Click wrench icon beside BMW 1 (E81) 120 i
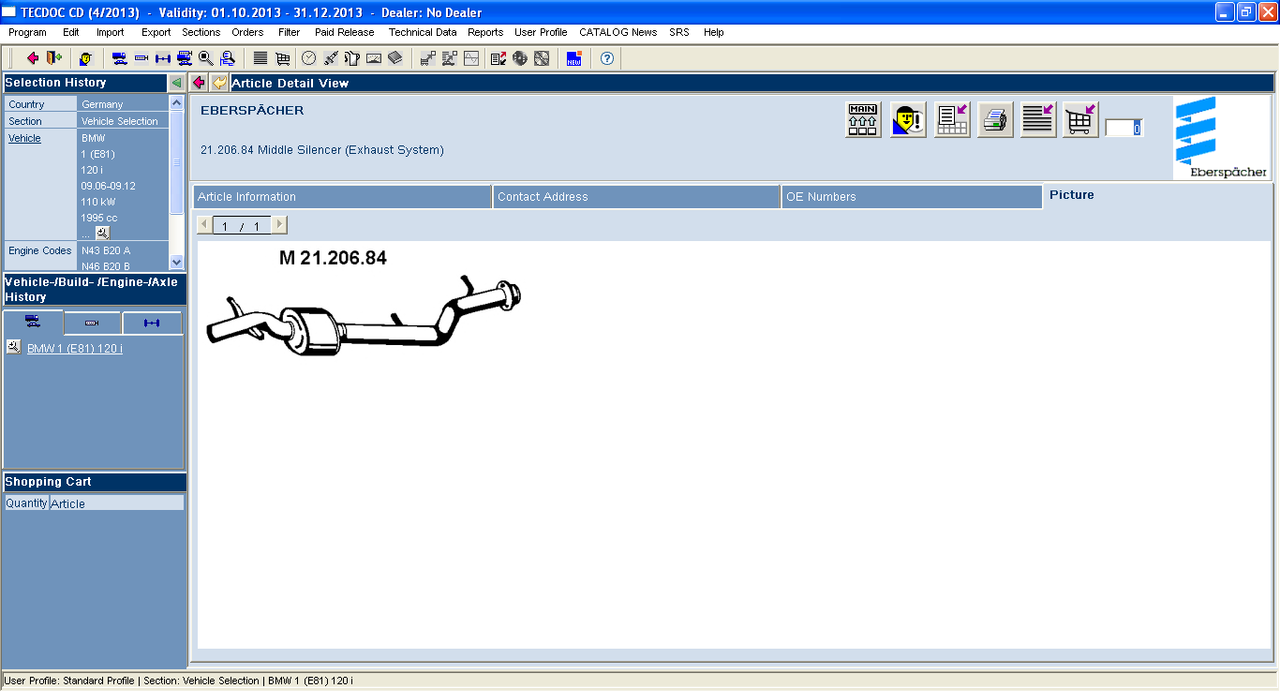The image size is (1280, 692). tap(13, 347)
